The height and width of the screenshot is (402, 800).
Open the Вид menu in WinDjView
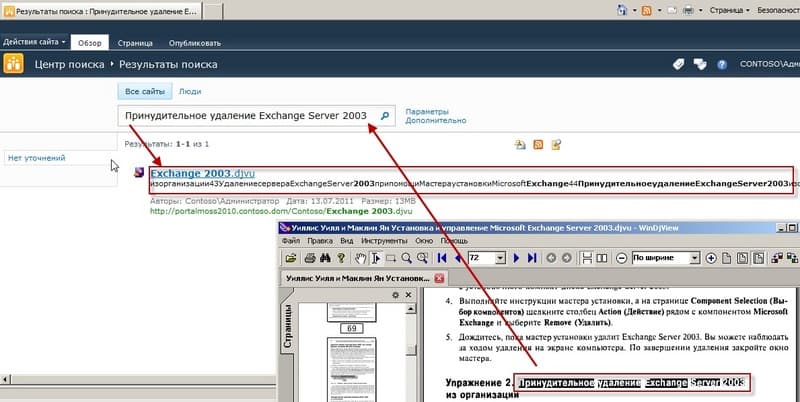[346, 241]
